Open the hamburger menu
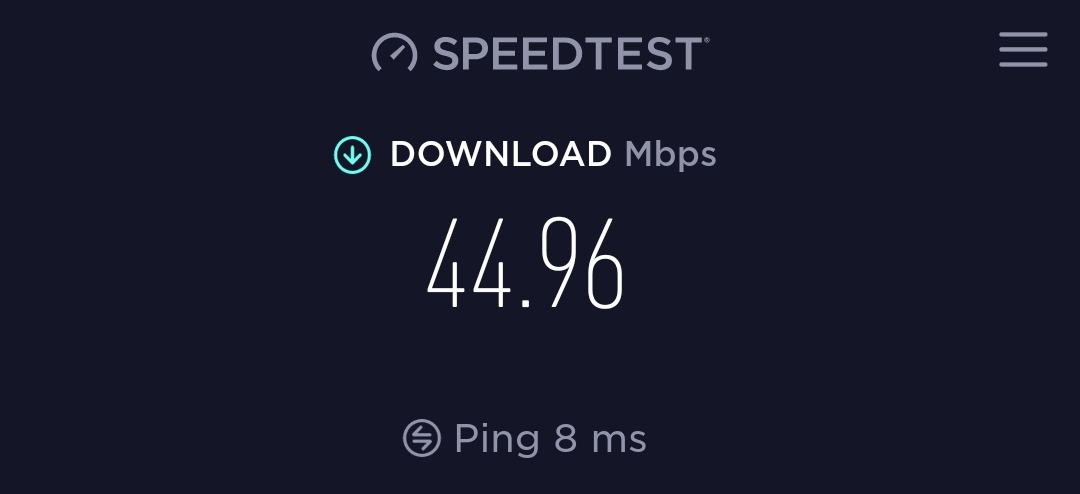Image resolution: width=1080 pixels, height=494 pixels. point(1023,50)
